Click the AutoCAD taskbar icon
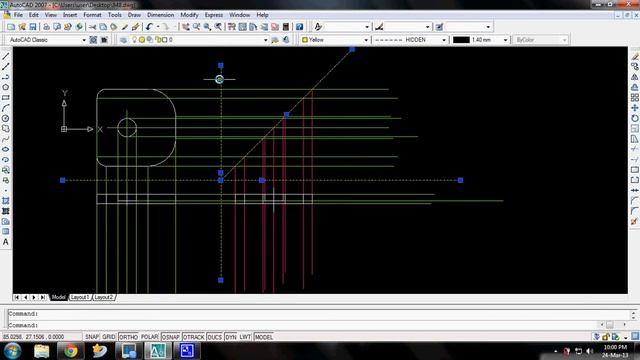Viewport: 640px width, 360px height. pyautogui.click(x=158, y=351)
